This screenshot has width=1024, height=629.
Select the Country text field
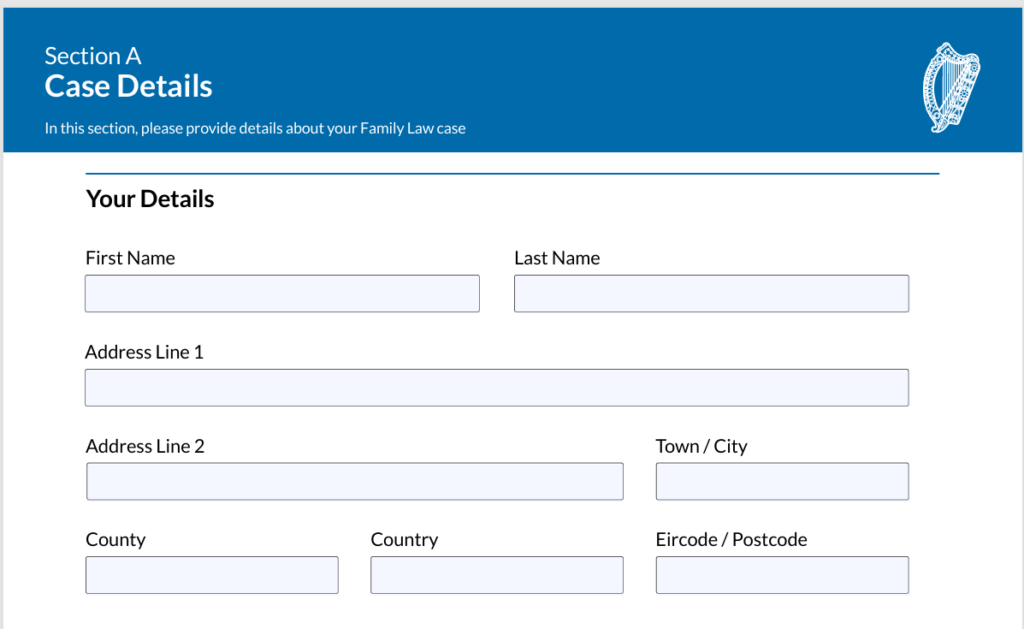pos(496,576)
